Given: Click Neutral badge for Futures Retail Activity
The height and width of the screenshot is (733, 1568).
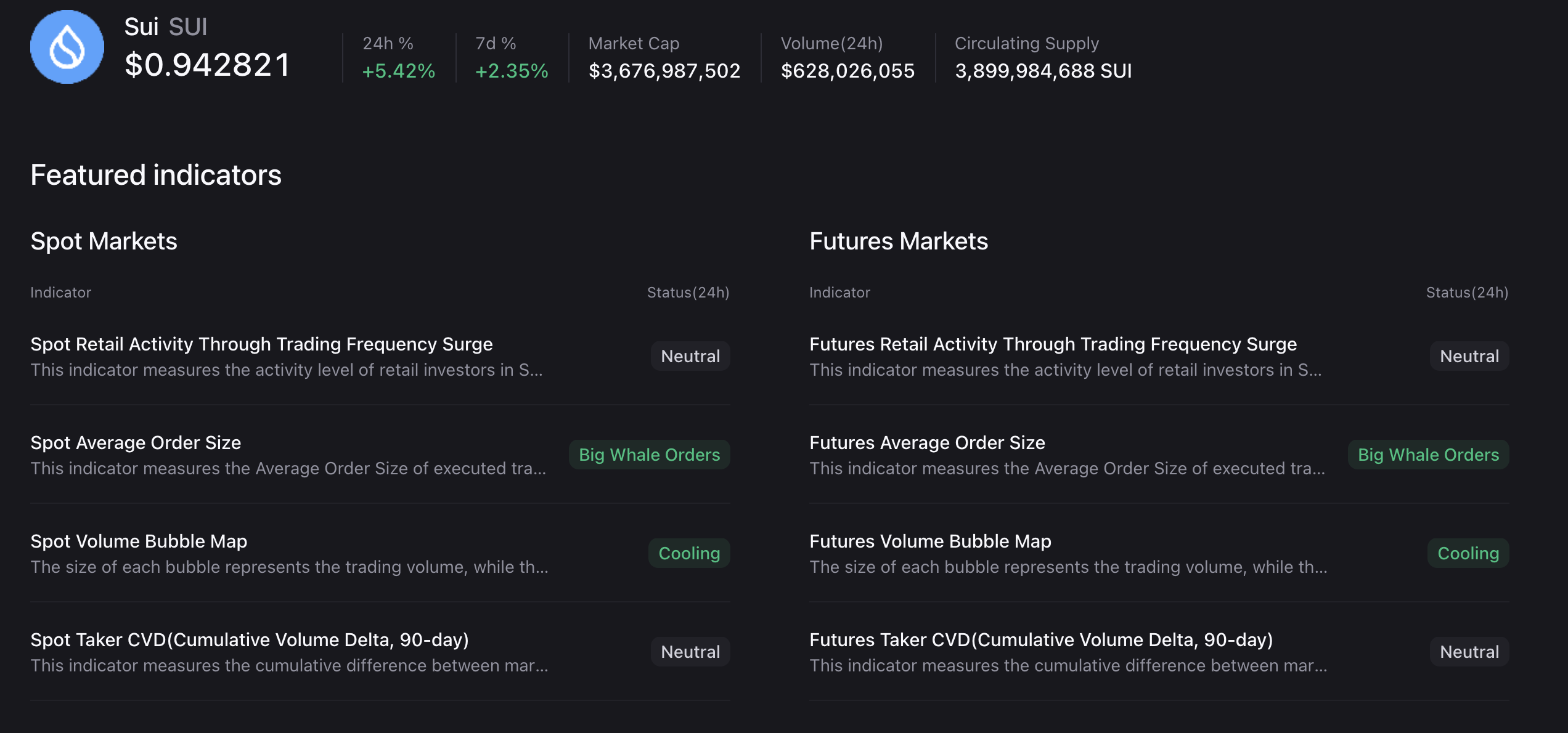Looking at the screenshot, I should click(x=1469, y=356).
